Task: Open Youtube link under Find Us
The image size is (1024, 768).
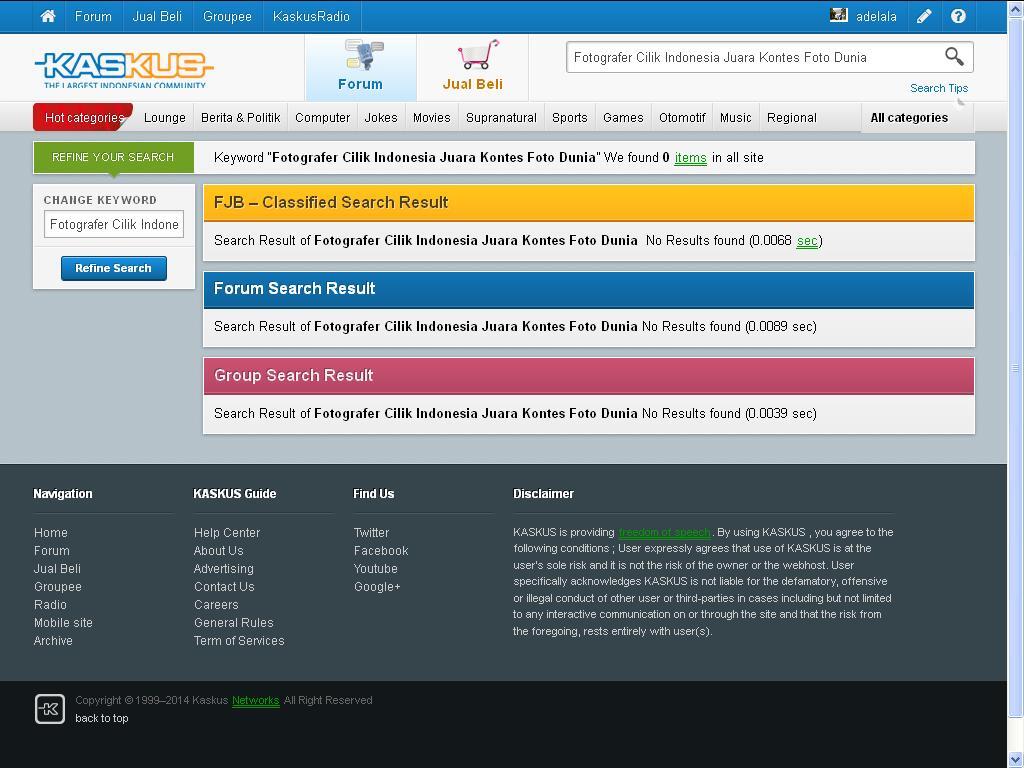Action: tap(376, 569)
